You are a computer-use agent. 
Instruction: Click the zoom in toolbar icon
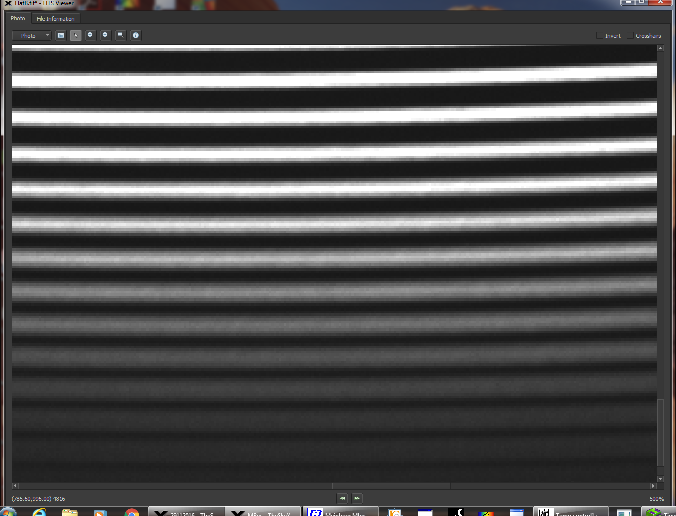(90, 35)
